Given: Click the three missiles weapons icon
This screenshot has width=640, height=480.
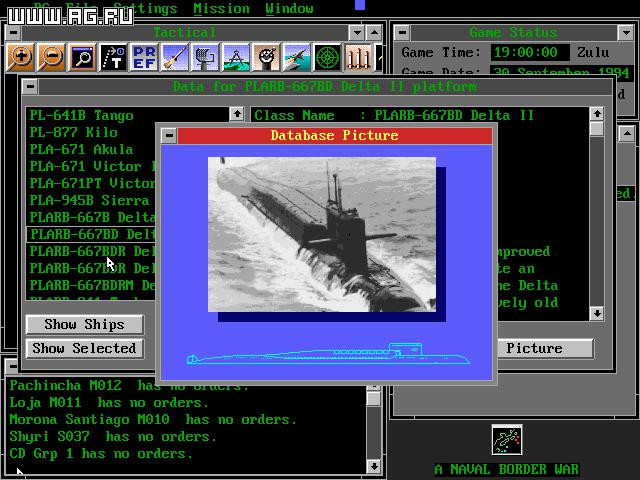Looking at the screenshot, I should pos(358,57).
